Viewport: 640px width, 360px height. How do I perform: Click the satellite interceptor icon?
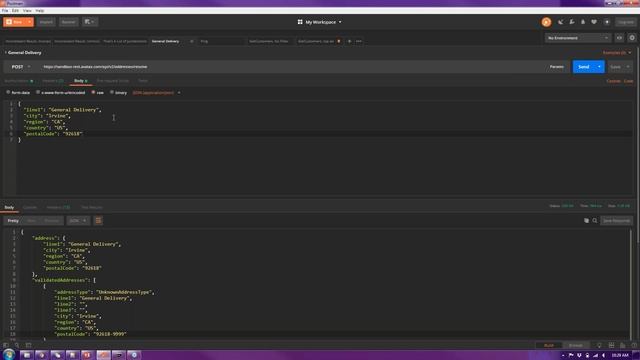(x=560, y=22)
